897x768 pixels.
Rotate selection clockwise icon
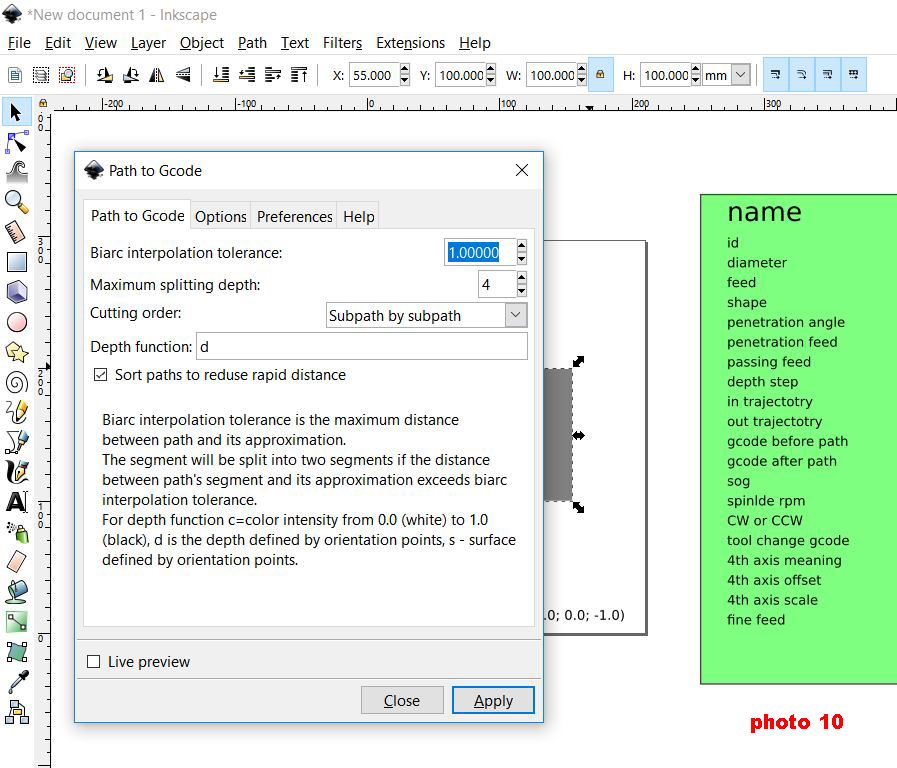pyautogui.click(x=130, y=75)
